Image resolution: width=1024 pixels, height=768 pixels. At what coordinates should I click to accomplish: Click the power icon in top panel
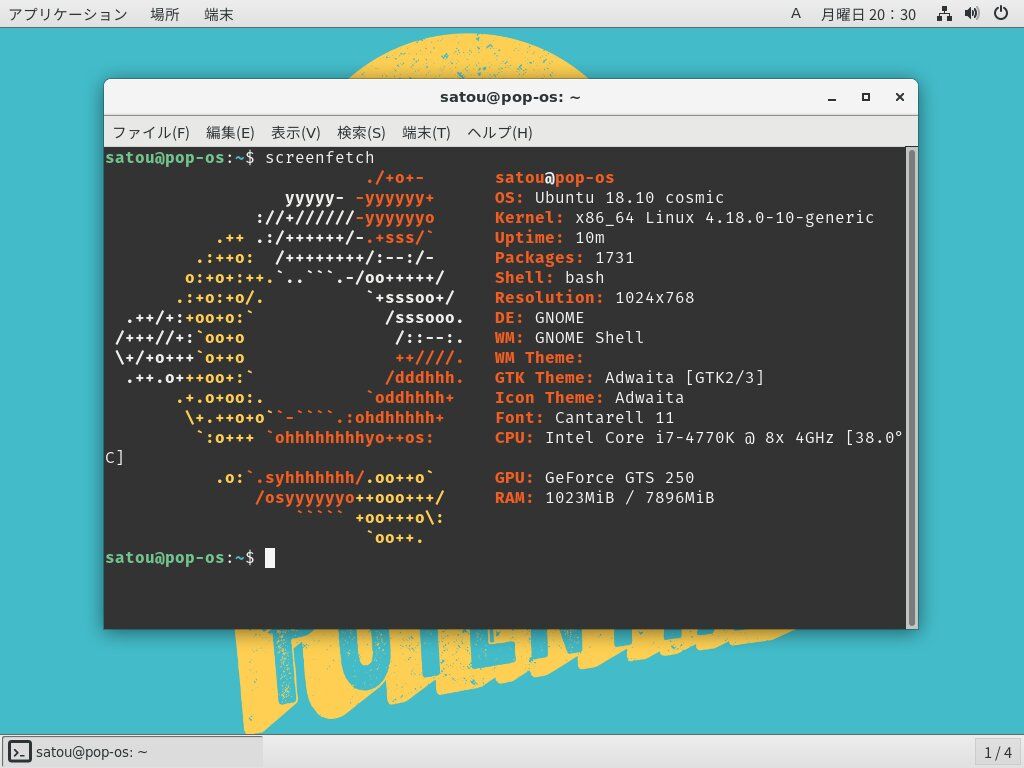(1000, 14)
